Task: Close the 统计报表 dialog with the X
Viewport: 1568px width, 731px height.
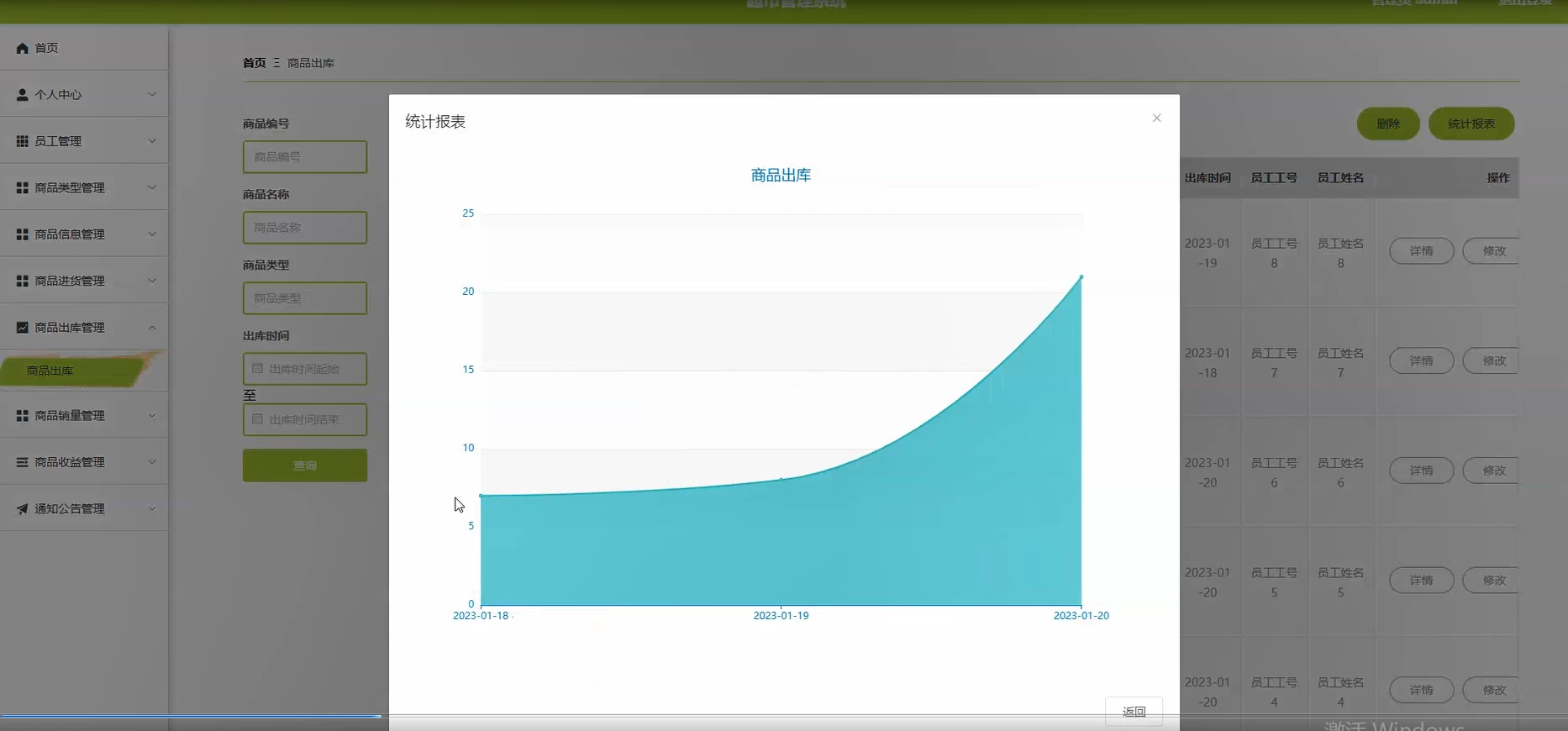Action: click(x=1156, y=118)
